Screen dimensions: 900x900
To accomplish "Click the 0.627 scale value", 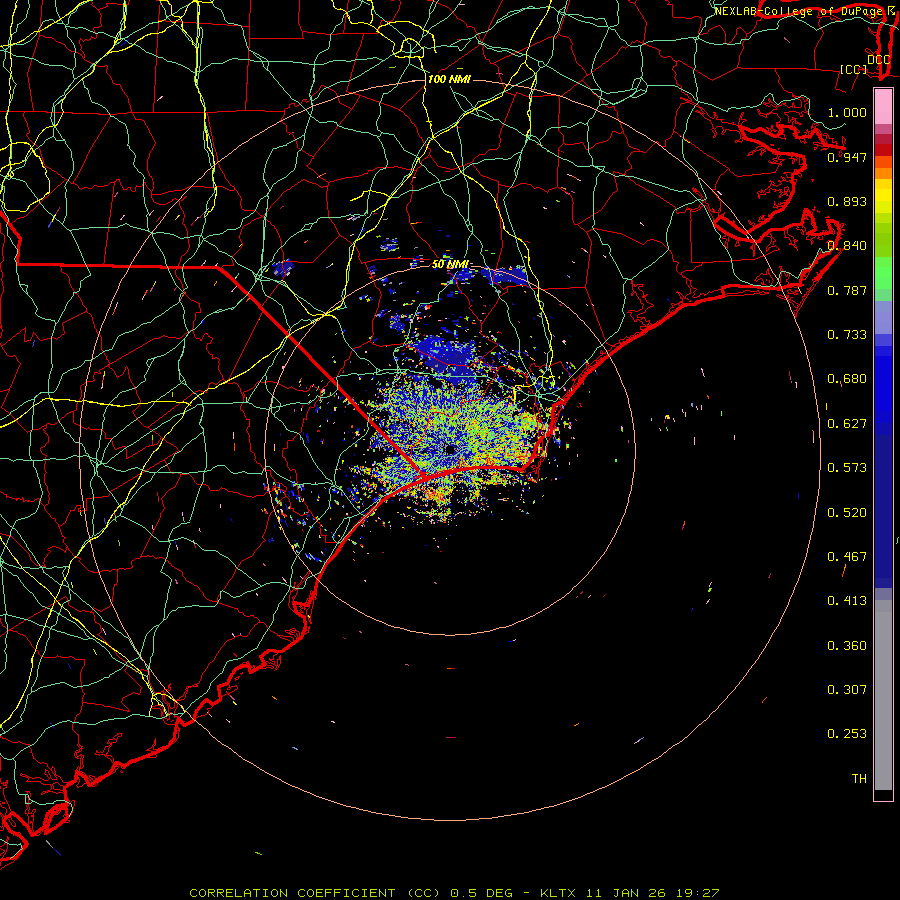I will pos(847,424).
